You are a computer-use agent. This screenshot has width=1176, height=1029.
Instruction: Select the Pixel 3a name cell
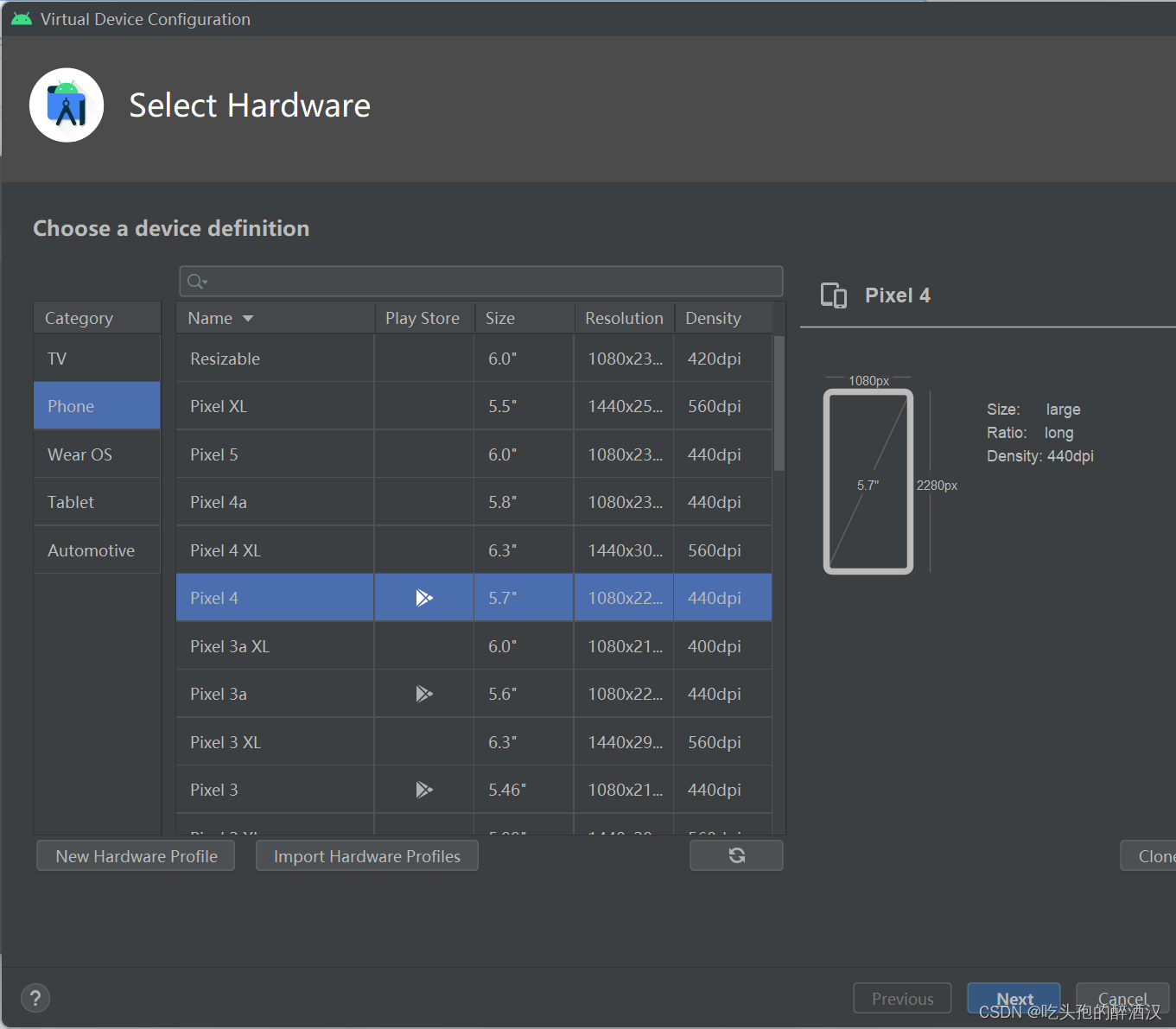tap(275, 694)
